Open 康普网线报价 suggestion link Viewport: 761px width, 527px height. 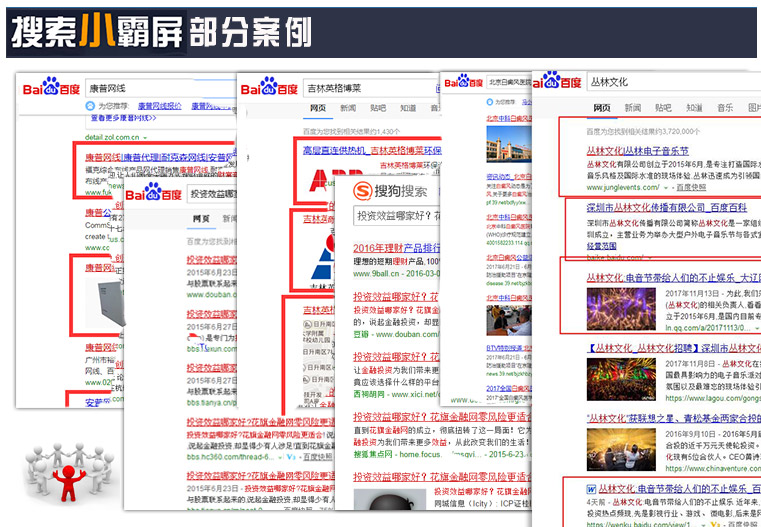tap(160, 106)
